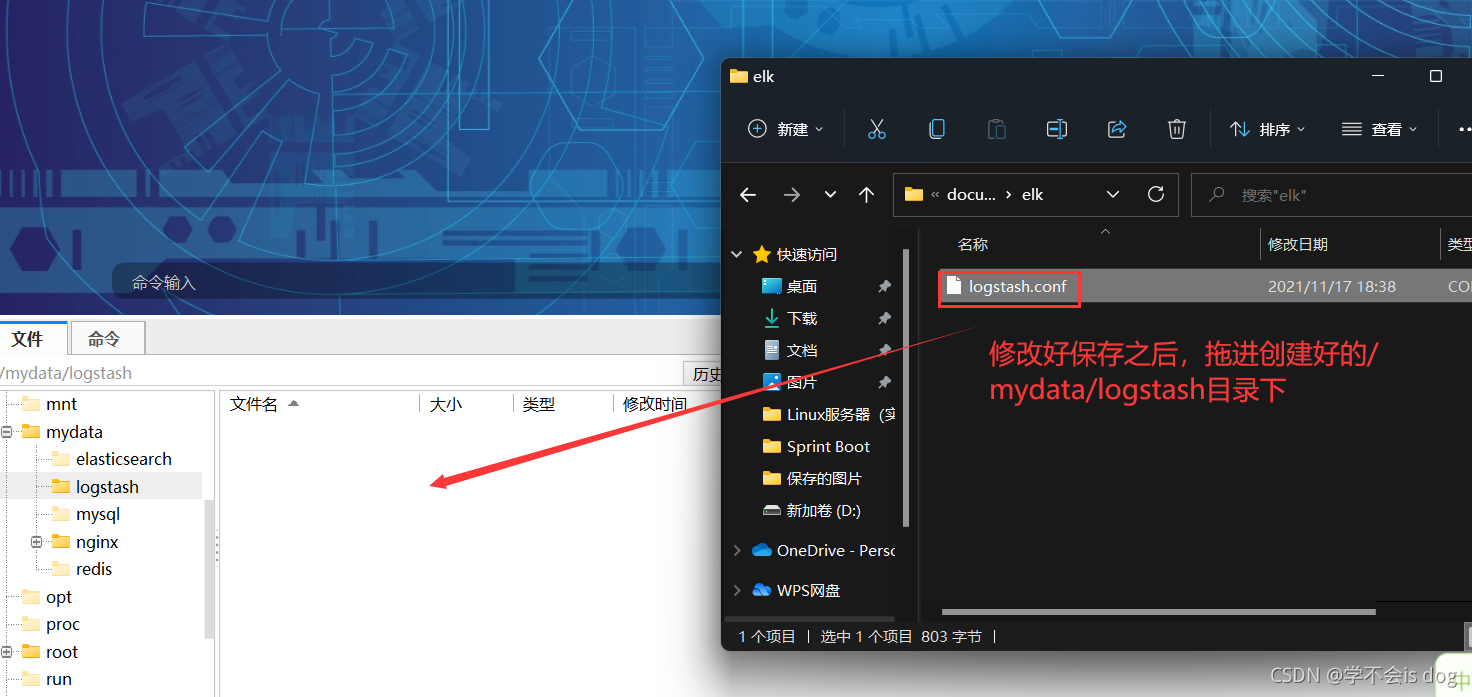Open the 排序 sorting dropdown
This screenshot has height=697, width=1472.
(1266, 128)
